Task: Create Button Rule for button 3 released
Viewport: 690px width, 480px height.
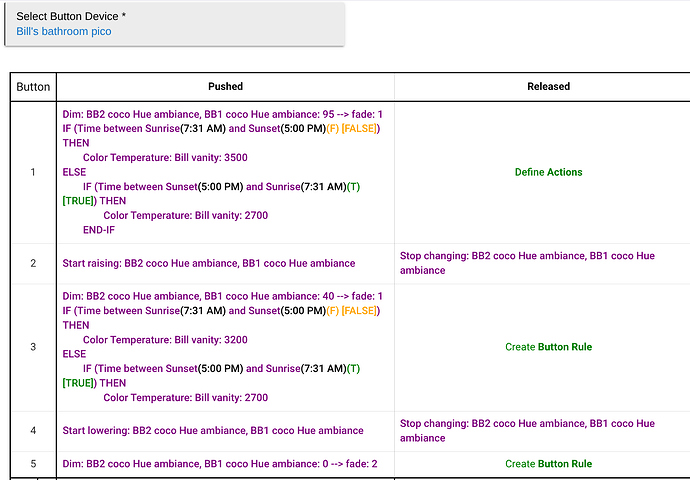Action: (x=548, y=347)
